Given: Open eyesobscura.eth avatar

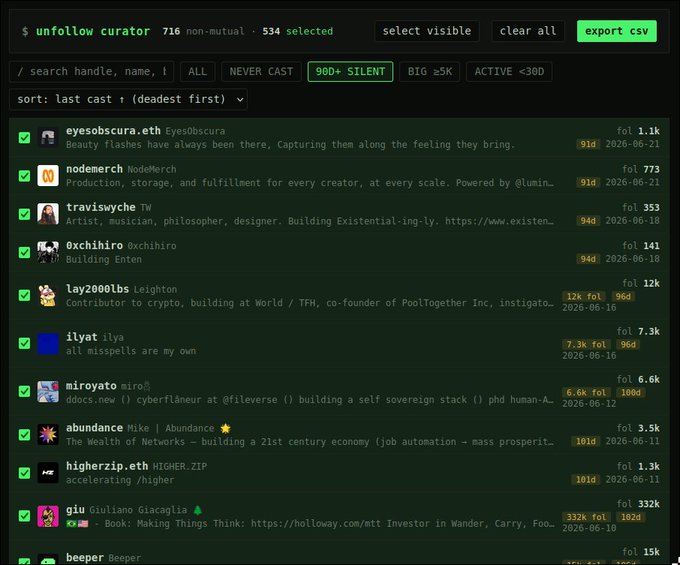Looking at the screenshot, I should pyautogui.click(x=48, y=137).
